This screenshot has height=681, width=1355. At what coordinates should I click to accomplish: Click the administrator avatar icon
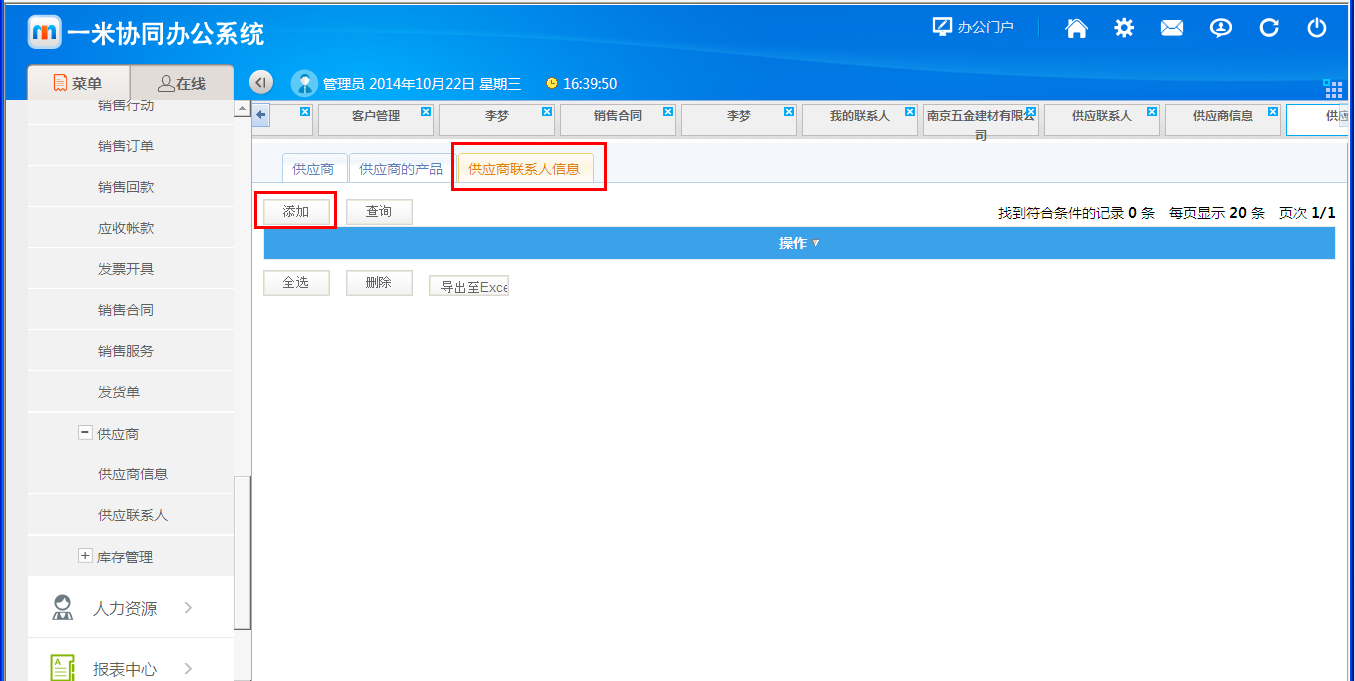click(304, 84)
